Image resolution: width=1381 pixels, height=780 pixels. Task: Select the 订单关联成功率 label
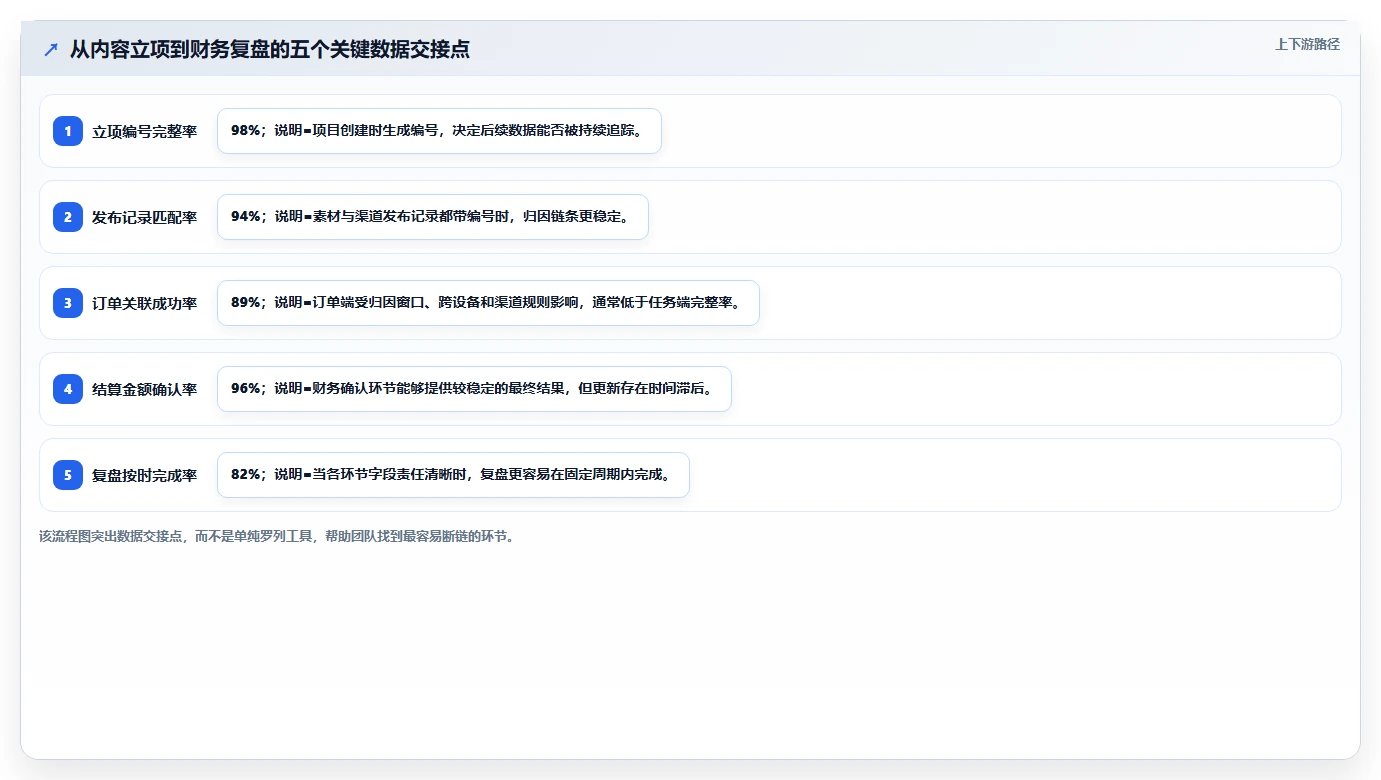[x=145, y=303]
